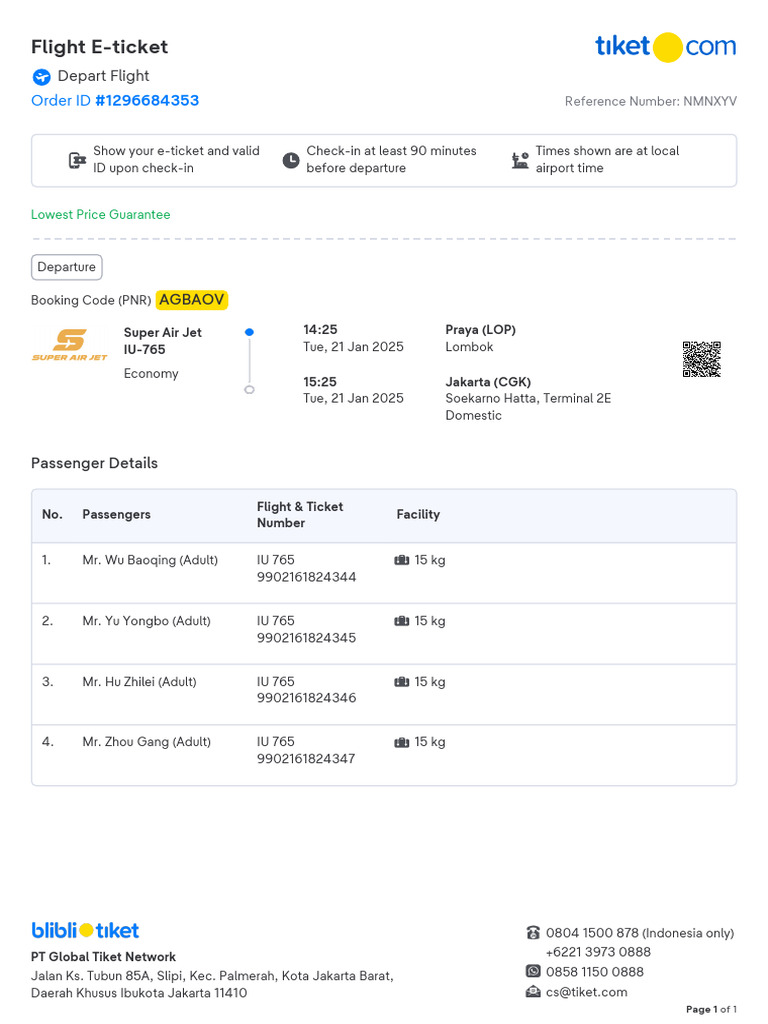
Task: Click the flight number IU-765
Action: point(144,349)
